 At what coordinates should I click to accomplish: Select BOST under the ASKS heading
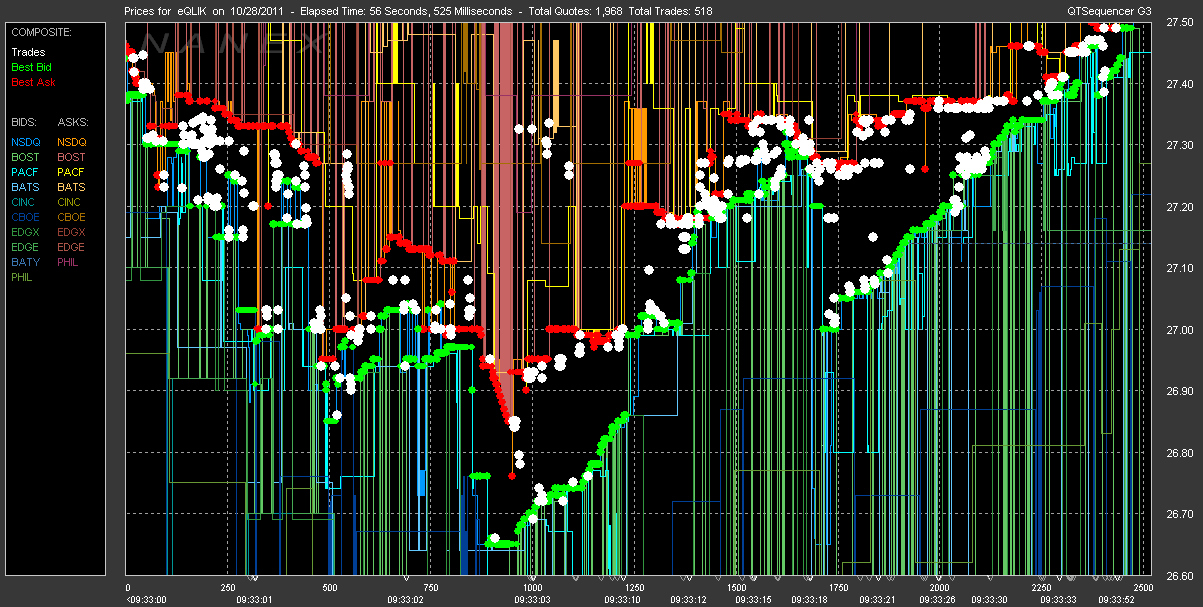pos(72,157)
